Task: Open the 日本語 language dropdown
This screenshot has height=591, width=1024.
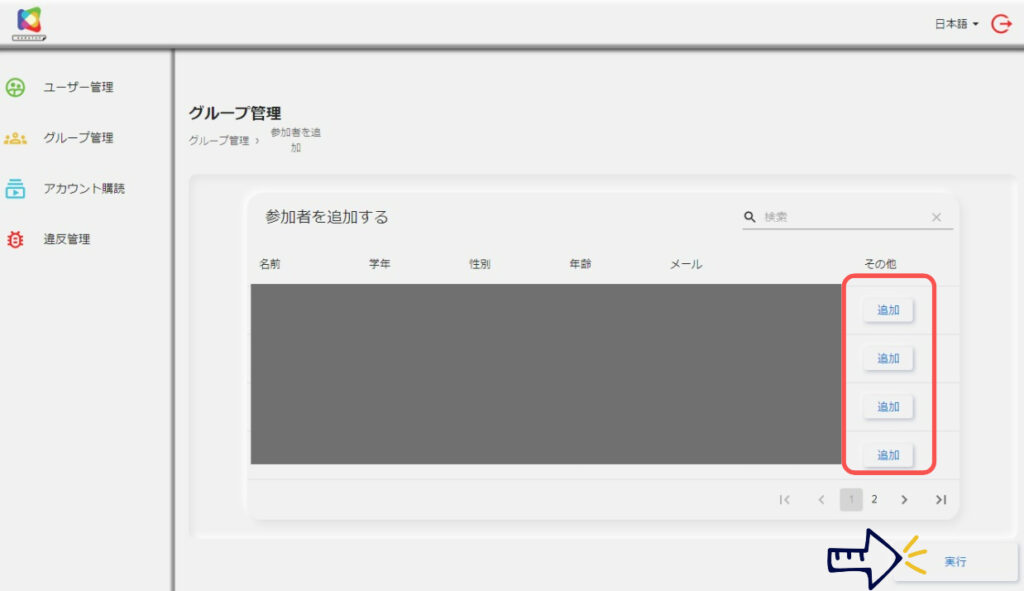Action: (957, 24)
